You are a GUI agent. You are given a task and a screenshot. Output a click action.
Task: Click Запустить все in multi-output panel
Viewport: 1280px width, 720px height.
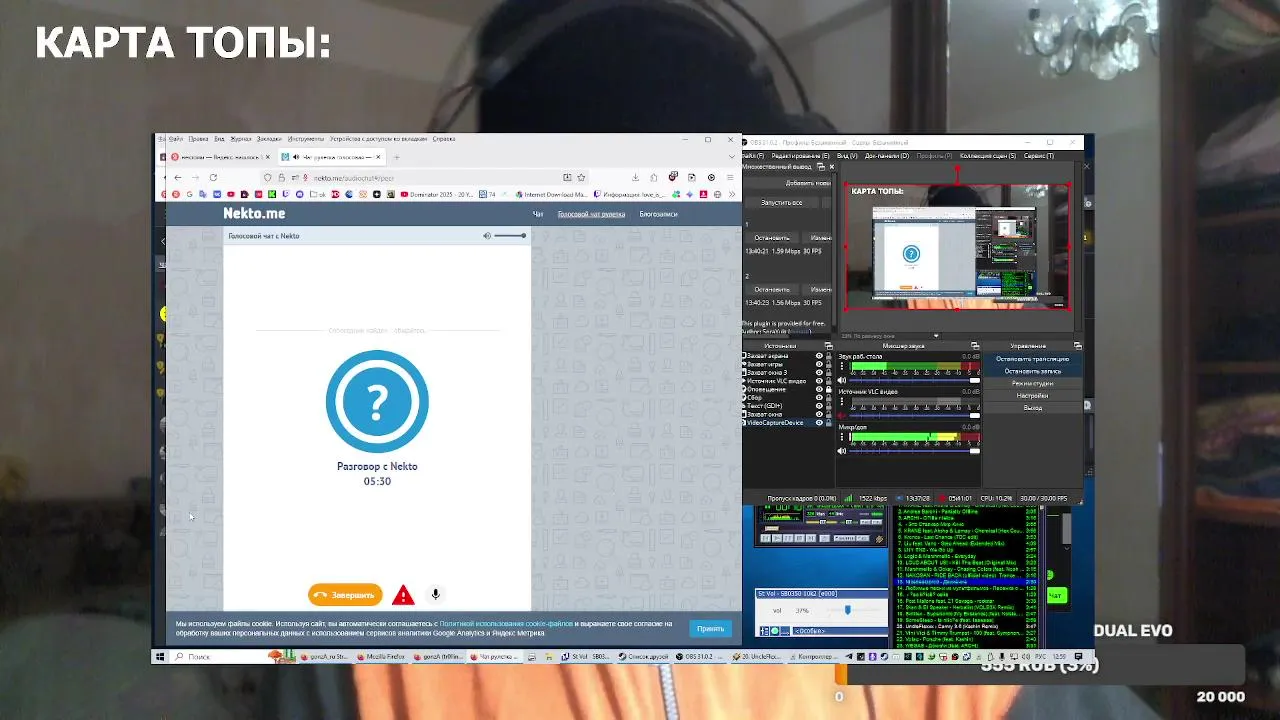(x=781, y=202)
